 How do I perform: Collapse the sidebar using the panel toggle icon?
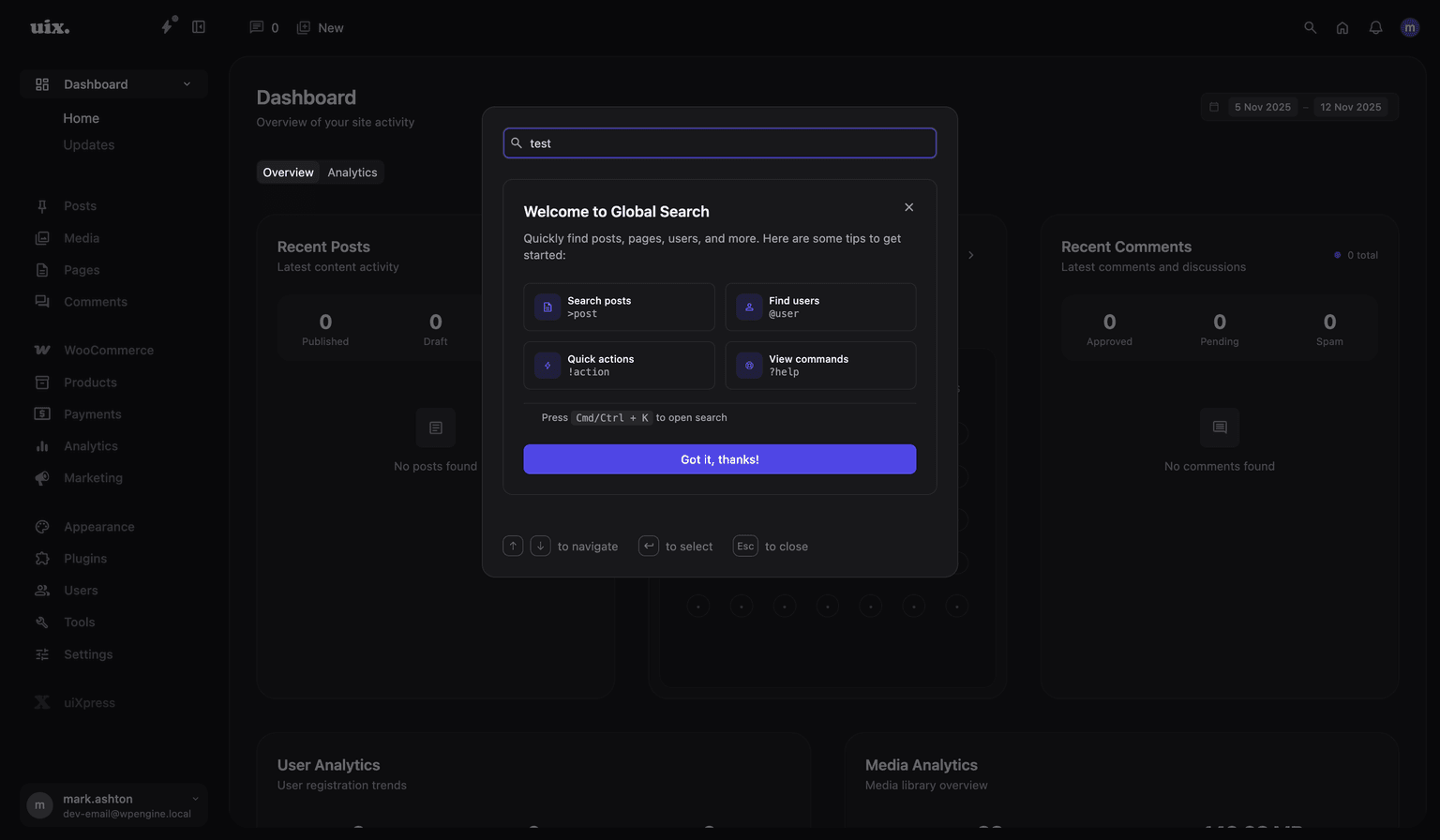click(x=199, y=27)
